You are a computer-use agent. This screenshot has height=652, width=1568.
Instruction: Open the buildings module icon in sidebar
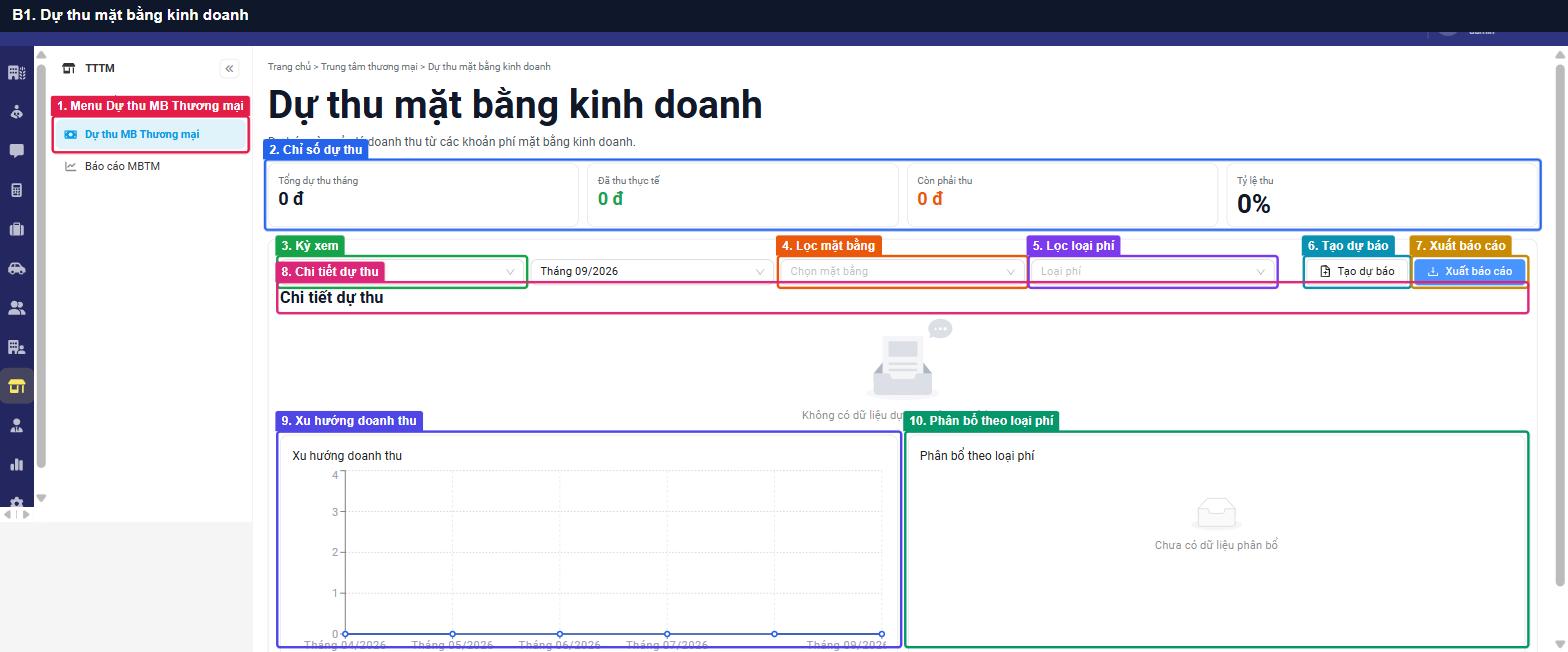(16, 72)
